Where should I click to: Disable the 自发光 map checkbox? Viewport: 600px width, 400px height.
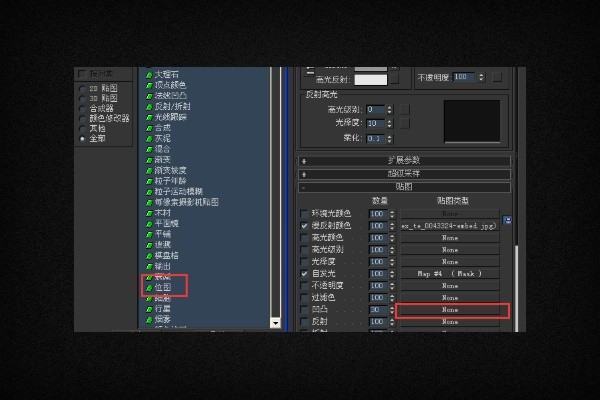pos(305,272)
